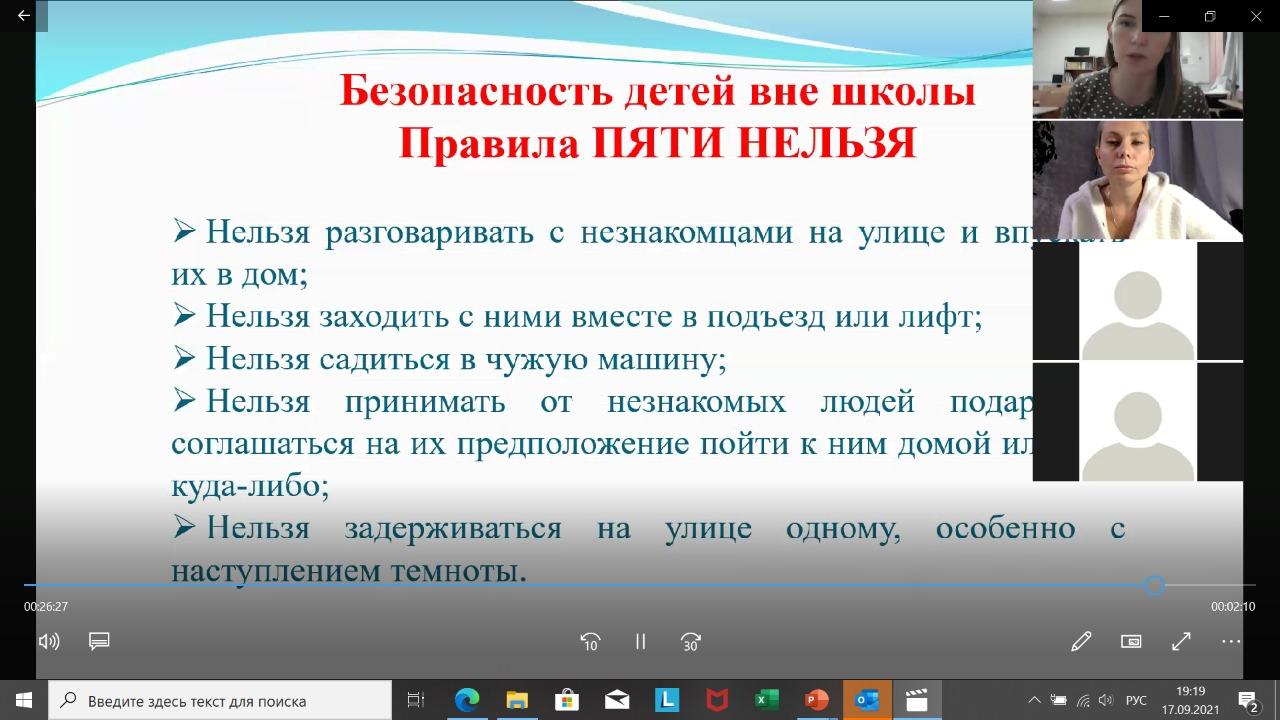
Task: Select the top participant webcam thumbnail
Action: point(1138,59)
